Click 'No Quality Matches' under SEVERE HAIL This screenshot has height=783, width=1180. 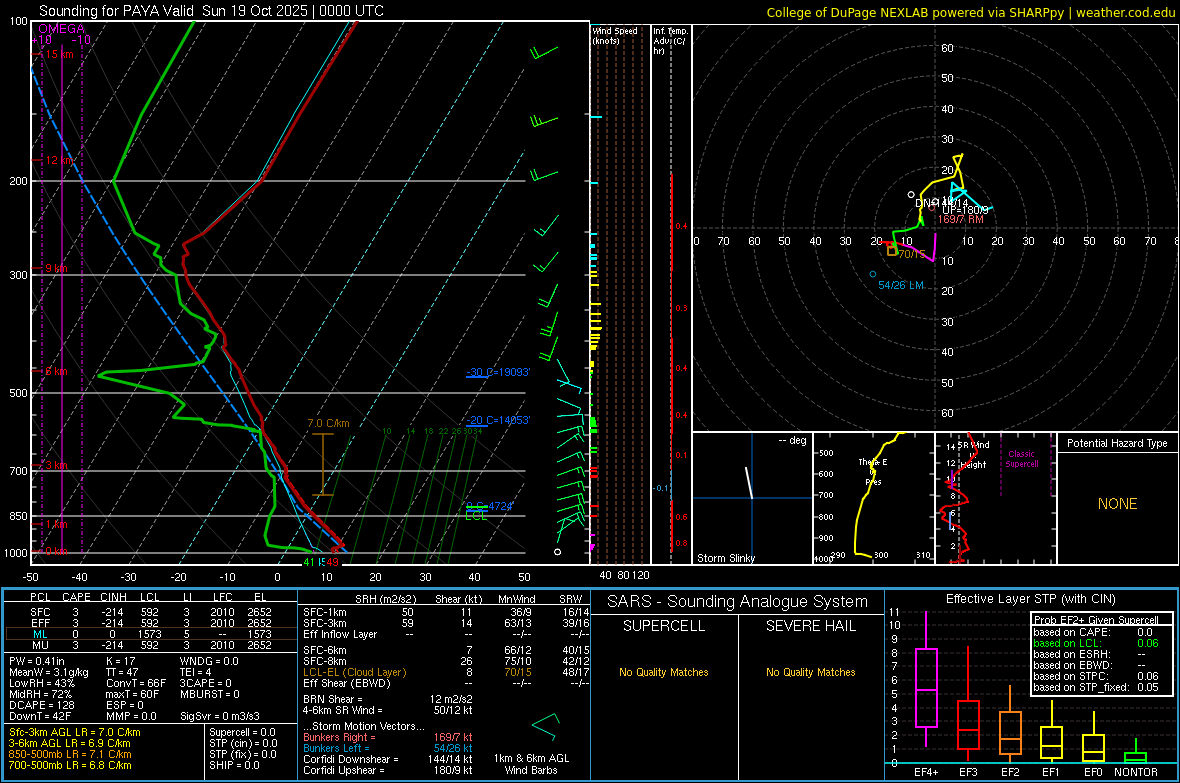pos(810,672)
